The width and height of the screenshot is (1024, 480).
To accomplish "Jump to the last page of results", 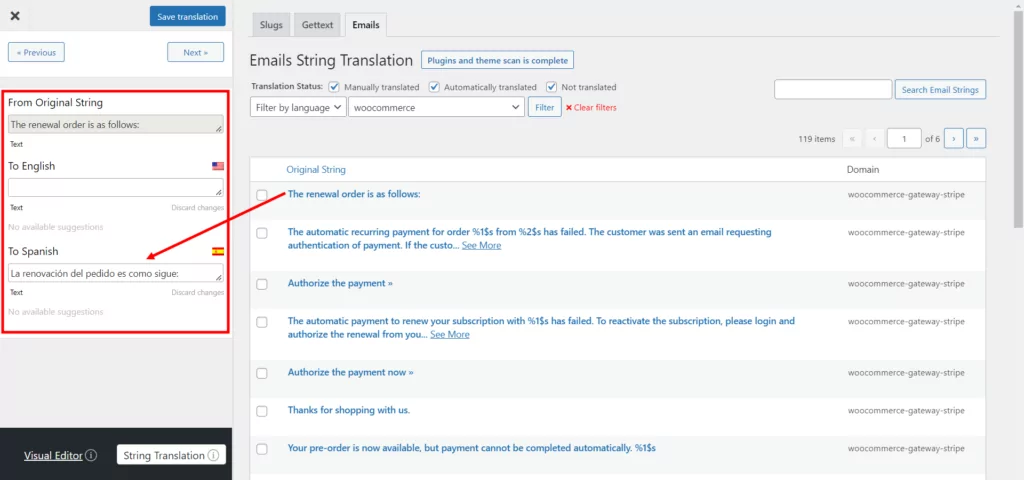I will (976, 139).
